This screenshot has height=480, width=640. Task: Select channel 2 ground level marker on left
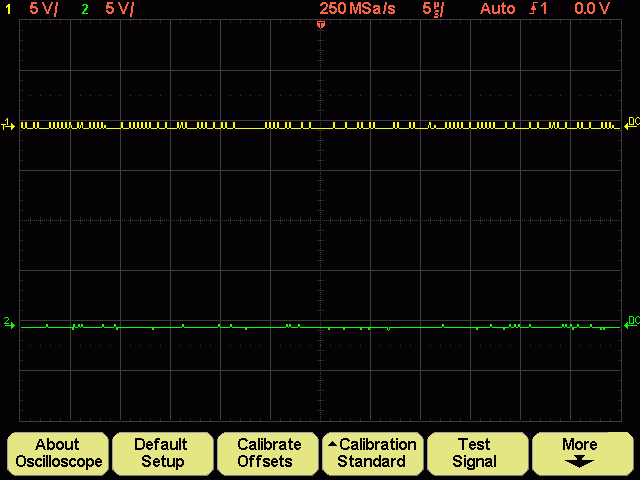[9, 323]
